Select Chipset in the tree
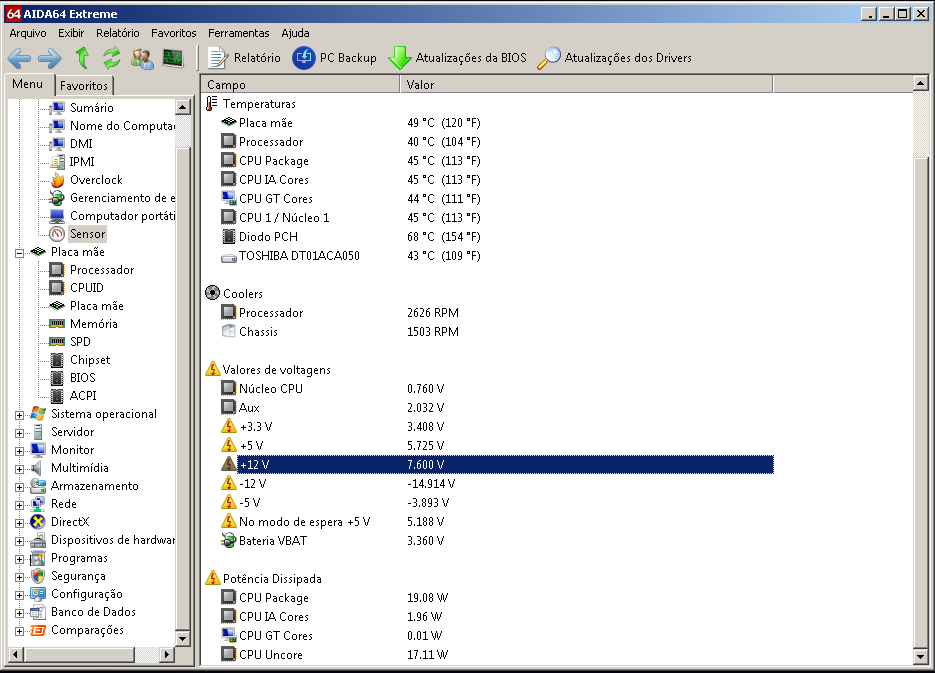The width and height of the screenshot is (935, 673). pos(90,359)
